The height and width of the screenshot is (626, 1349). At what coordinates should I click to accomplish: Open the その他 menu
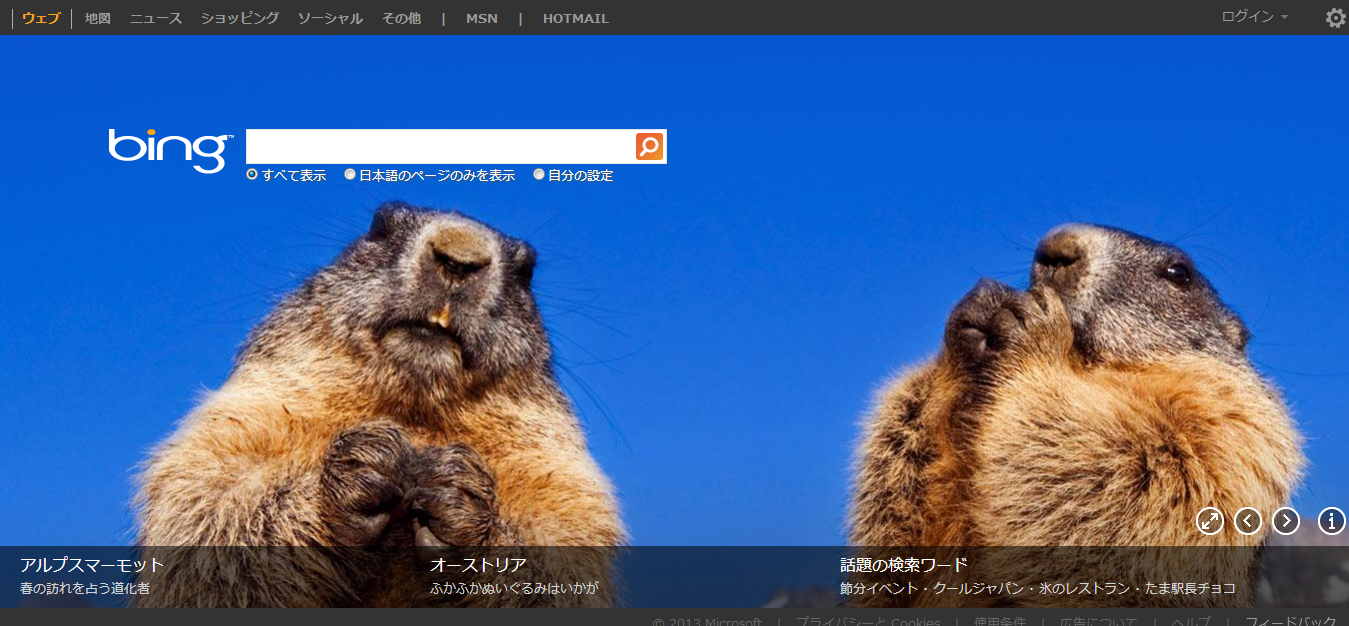coord(401,18)
